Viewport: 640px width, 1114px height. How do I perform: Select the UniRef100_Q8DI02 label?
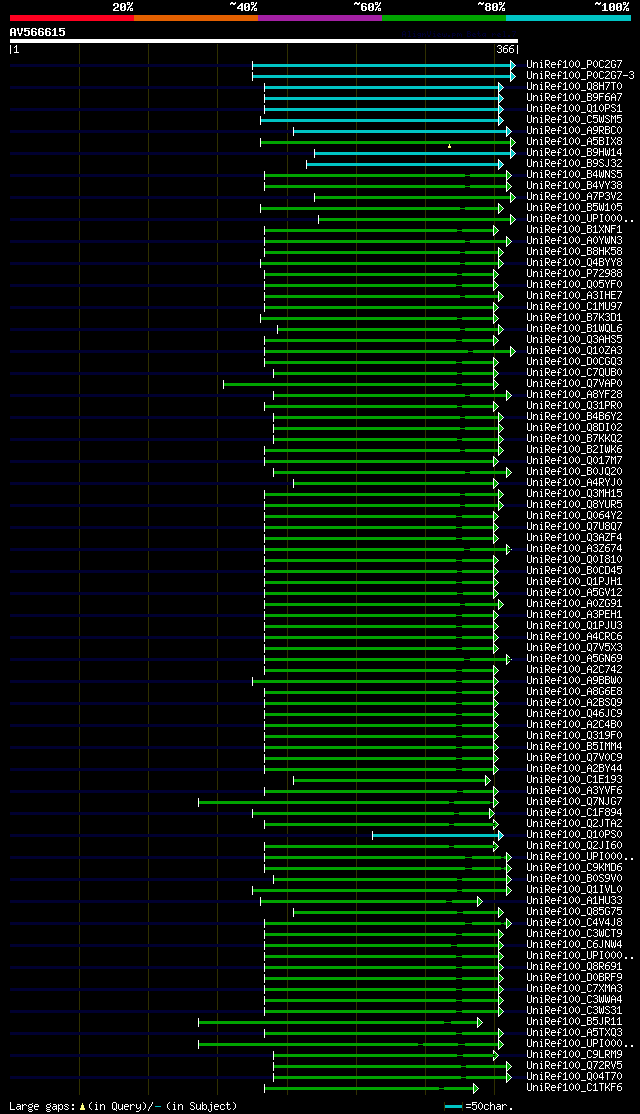coord(575,428)
